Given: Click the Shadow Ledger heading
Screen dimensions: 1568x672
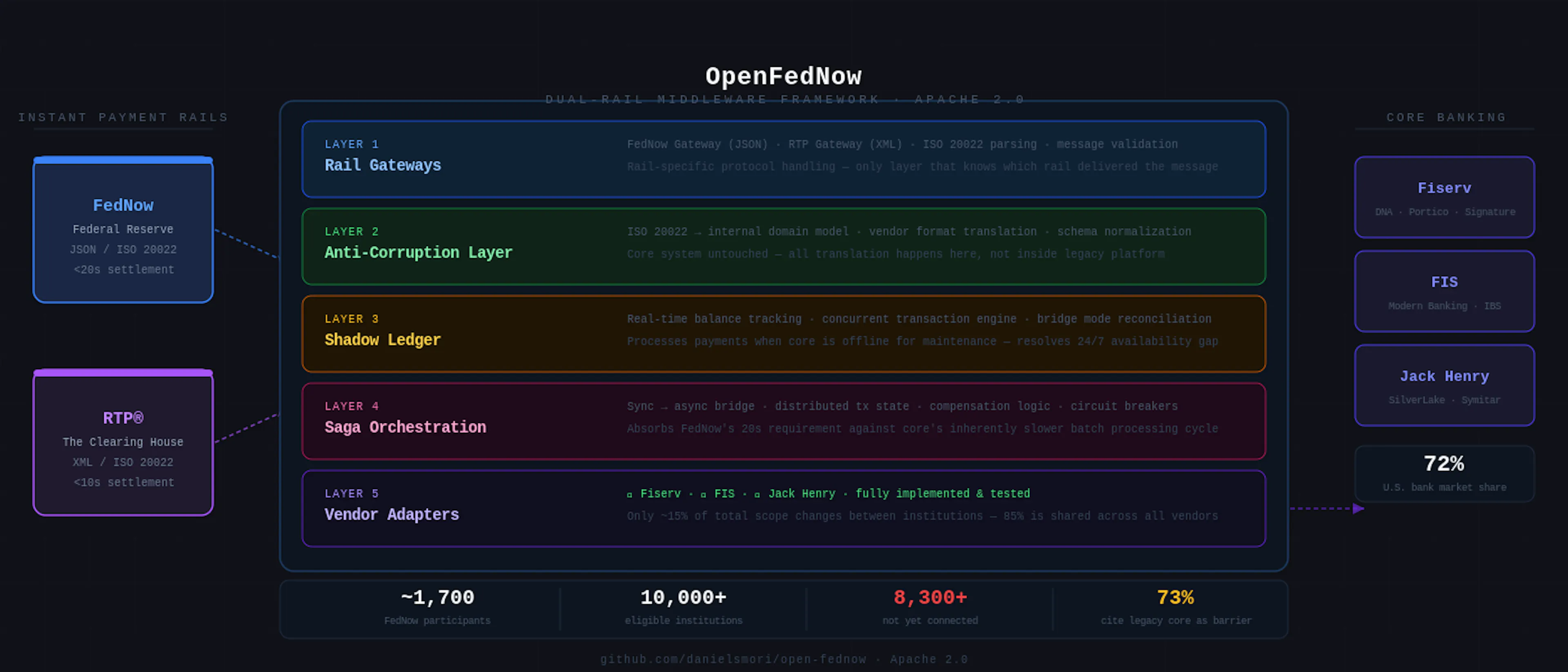Looking at the screenshot, I should 382,340.
